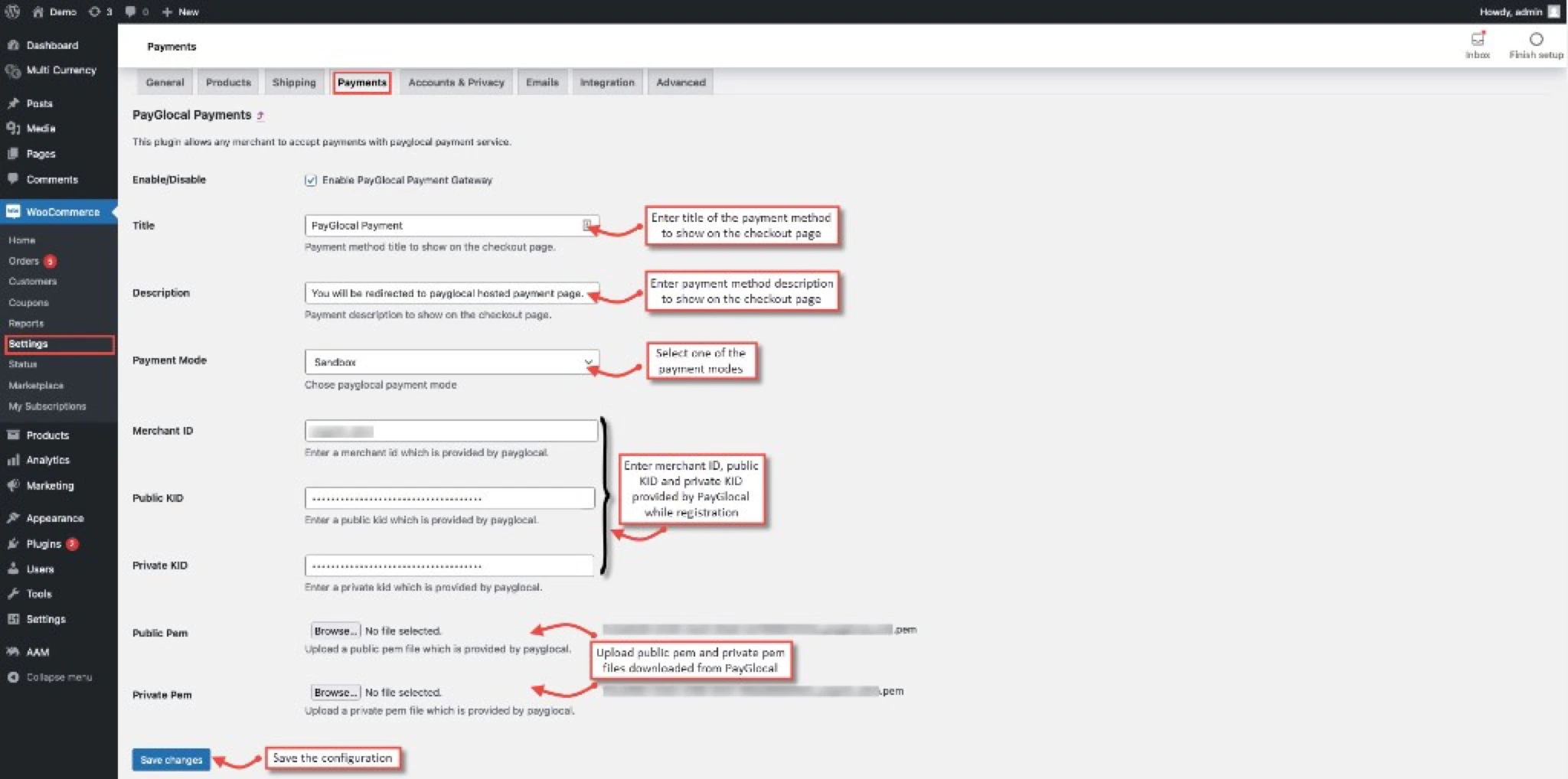
Task: Switch to the Emails tab
Action: click(542, 82)
